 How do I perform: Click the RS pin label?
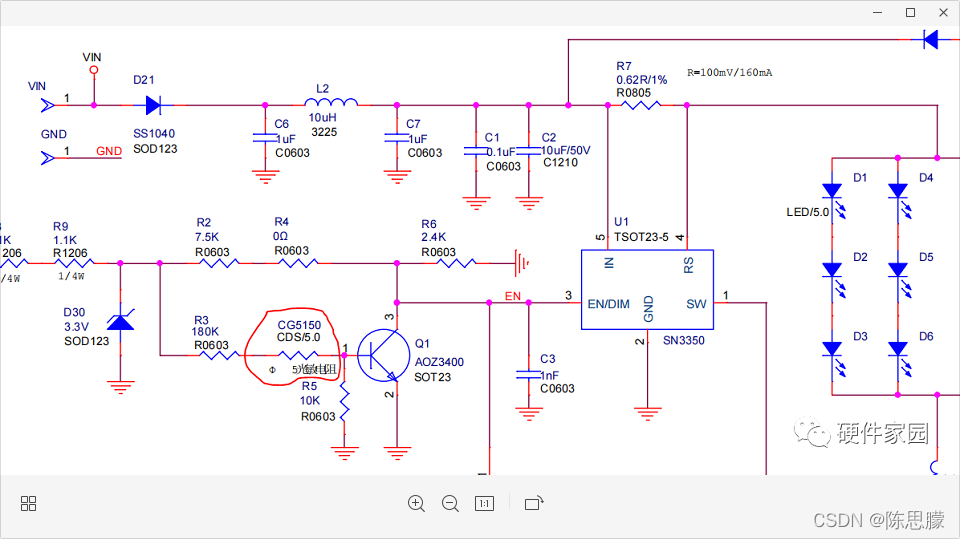(689, 265)
